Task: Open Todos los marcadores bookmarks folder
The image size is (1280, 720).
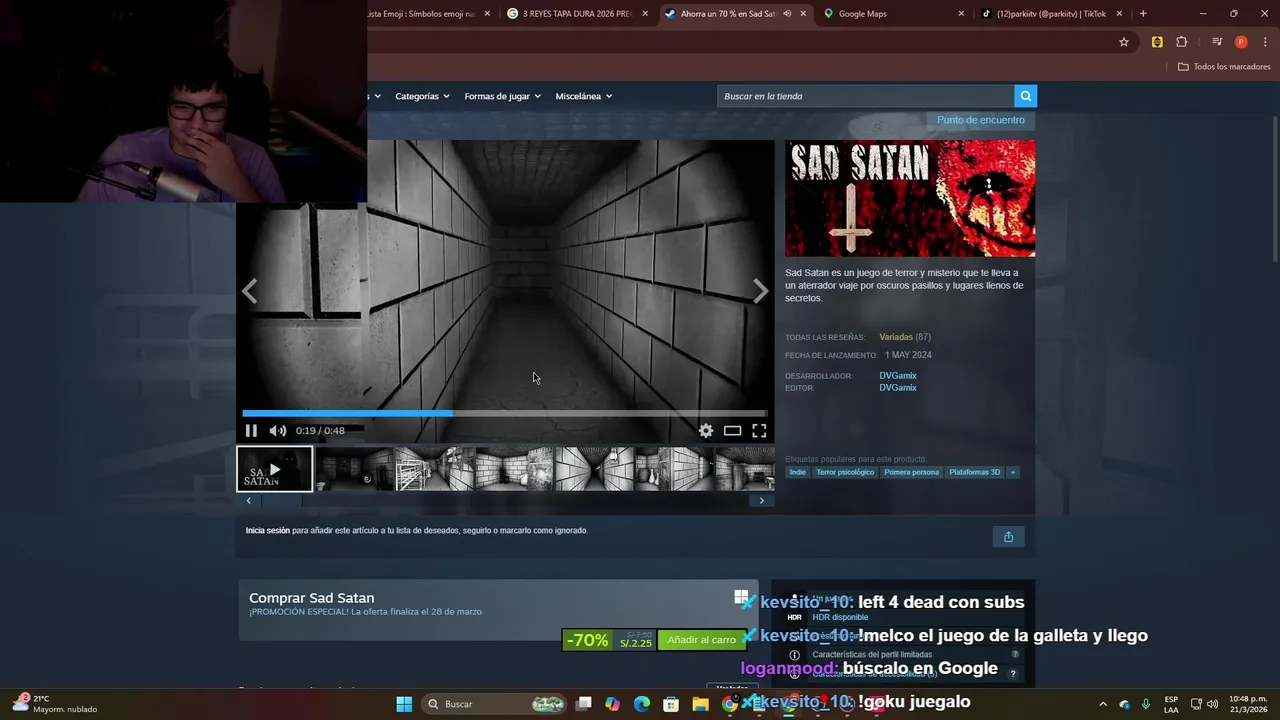Action: pos(1224,67)
